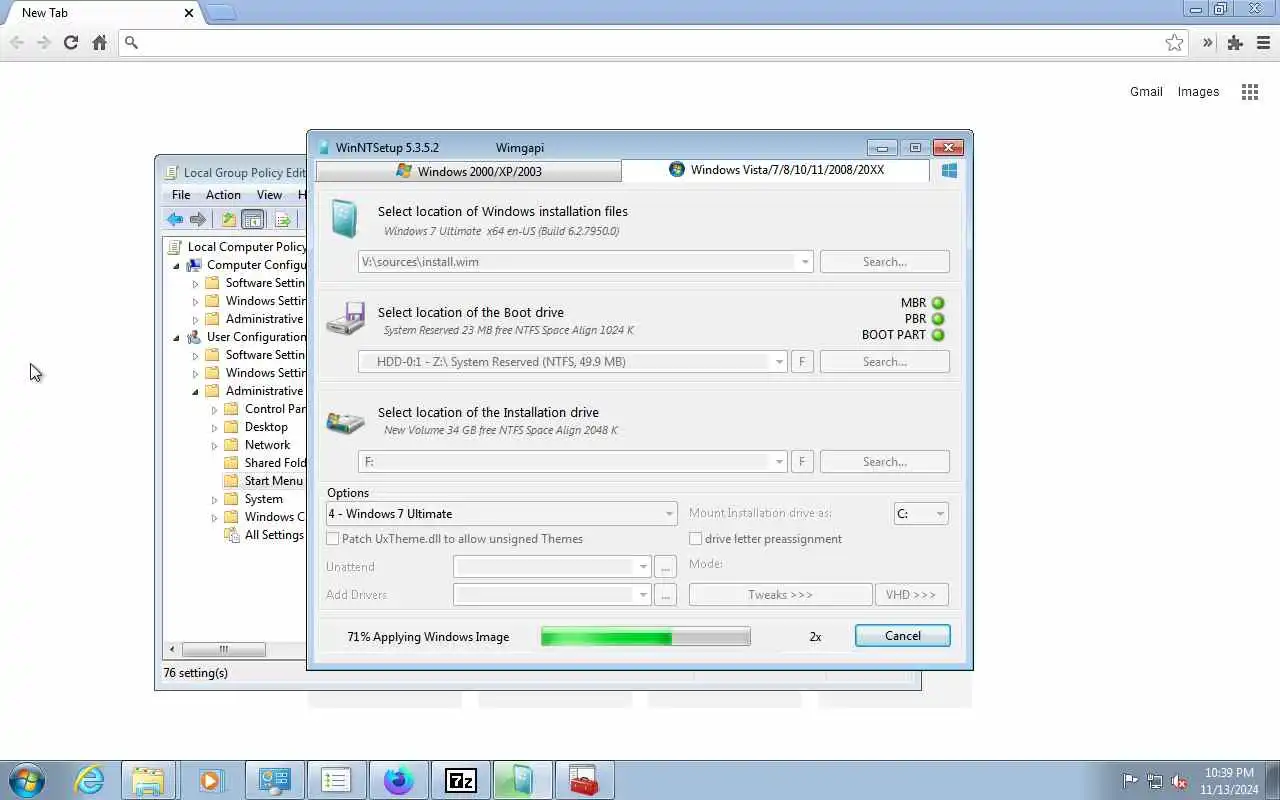Viewport: 1280px width, 800px height.
Task: Open Windows Explorer from the taskbar
Action: pyautogui.click(x=148, y=780)
